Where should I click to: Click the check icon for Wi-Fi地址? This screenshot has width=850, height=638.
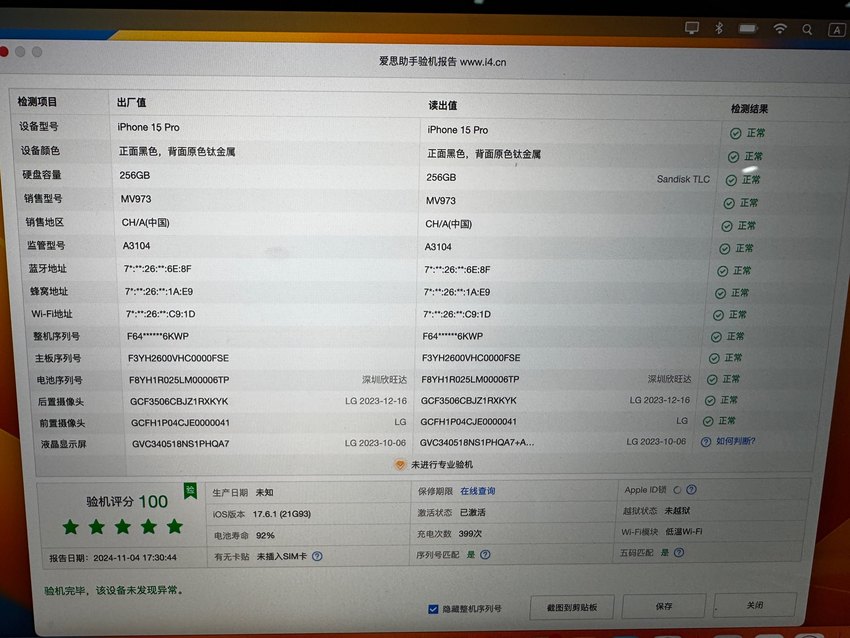(718, 315)
